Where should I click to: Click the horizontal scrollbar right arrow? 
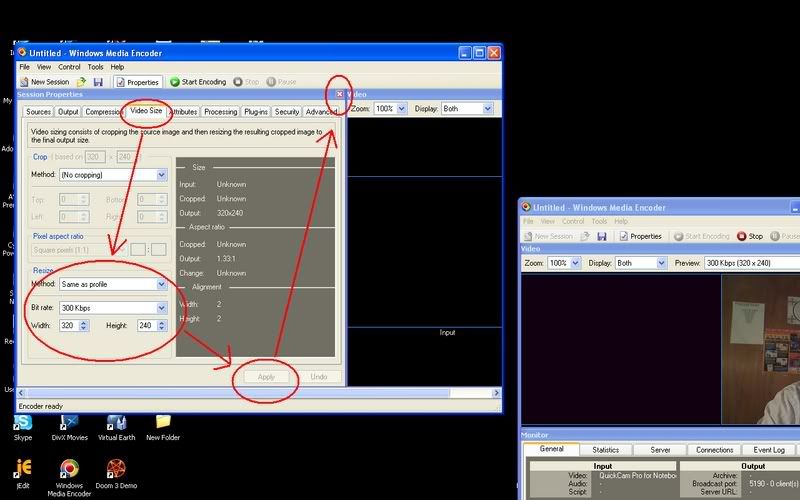click(496, 393)
